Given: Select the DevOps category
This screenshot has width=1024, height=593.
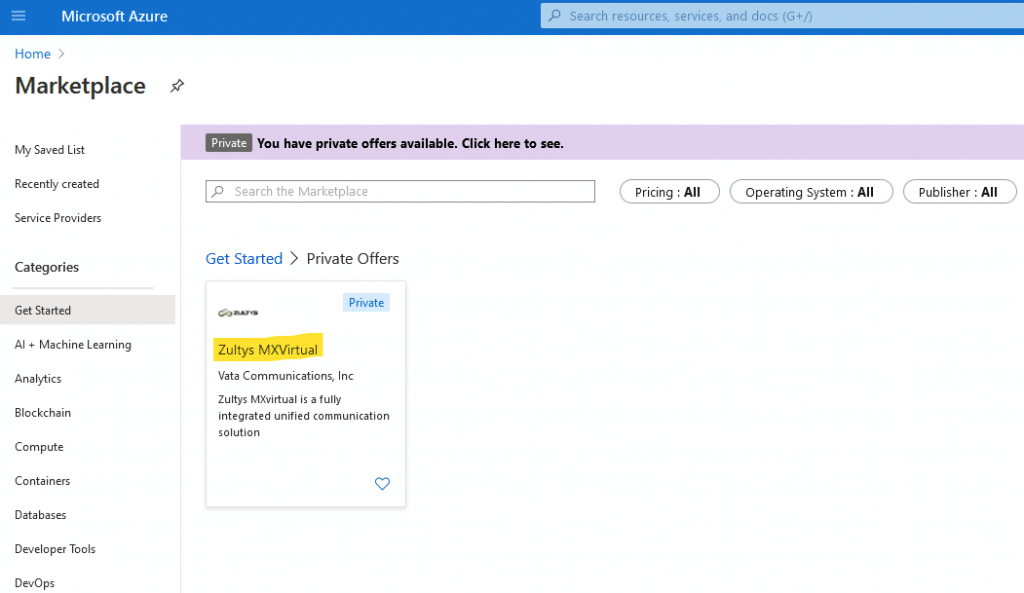Looking at the screenshot, I should pos(35,583).
